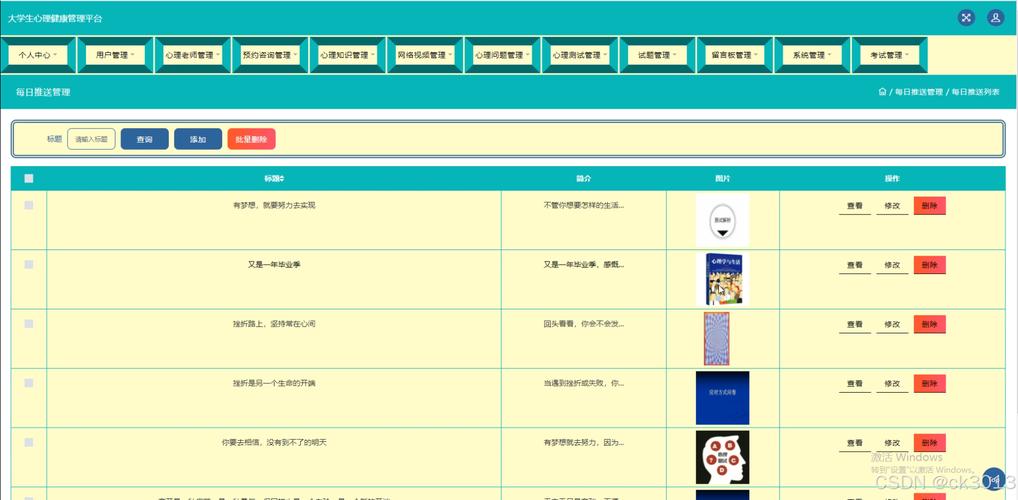Click the 查询 search button

click(144, 139)
